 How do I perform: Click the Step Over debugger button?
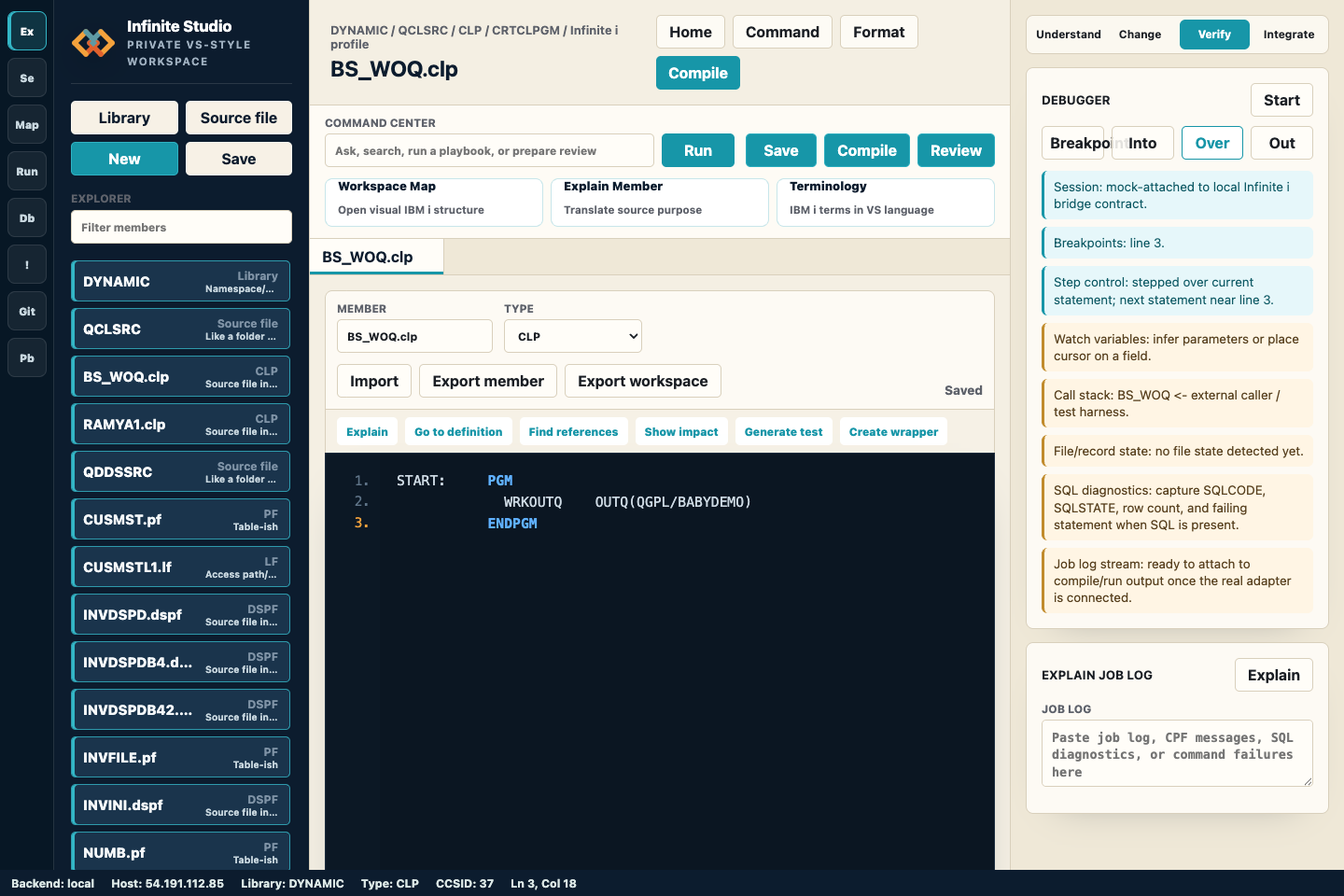click(x=1212, y=143)
